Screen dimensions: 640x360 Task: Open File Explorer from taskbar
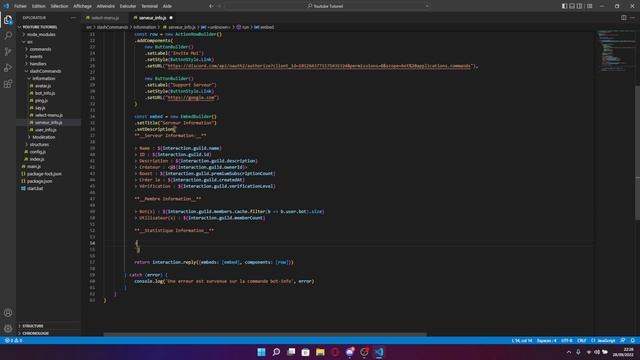320,352
